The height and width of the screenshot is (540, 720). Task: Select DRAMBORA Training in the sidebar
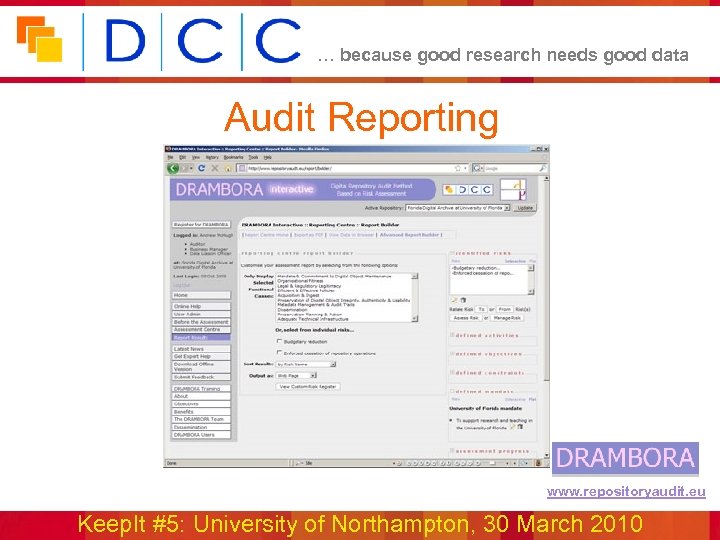201,388
